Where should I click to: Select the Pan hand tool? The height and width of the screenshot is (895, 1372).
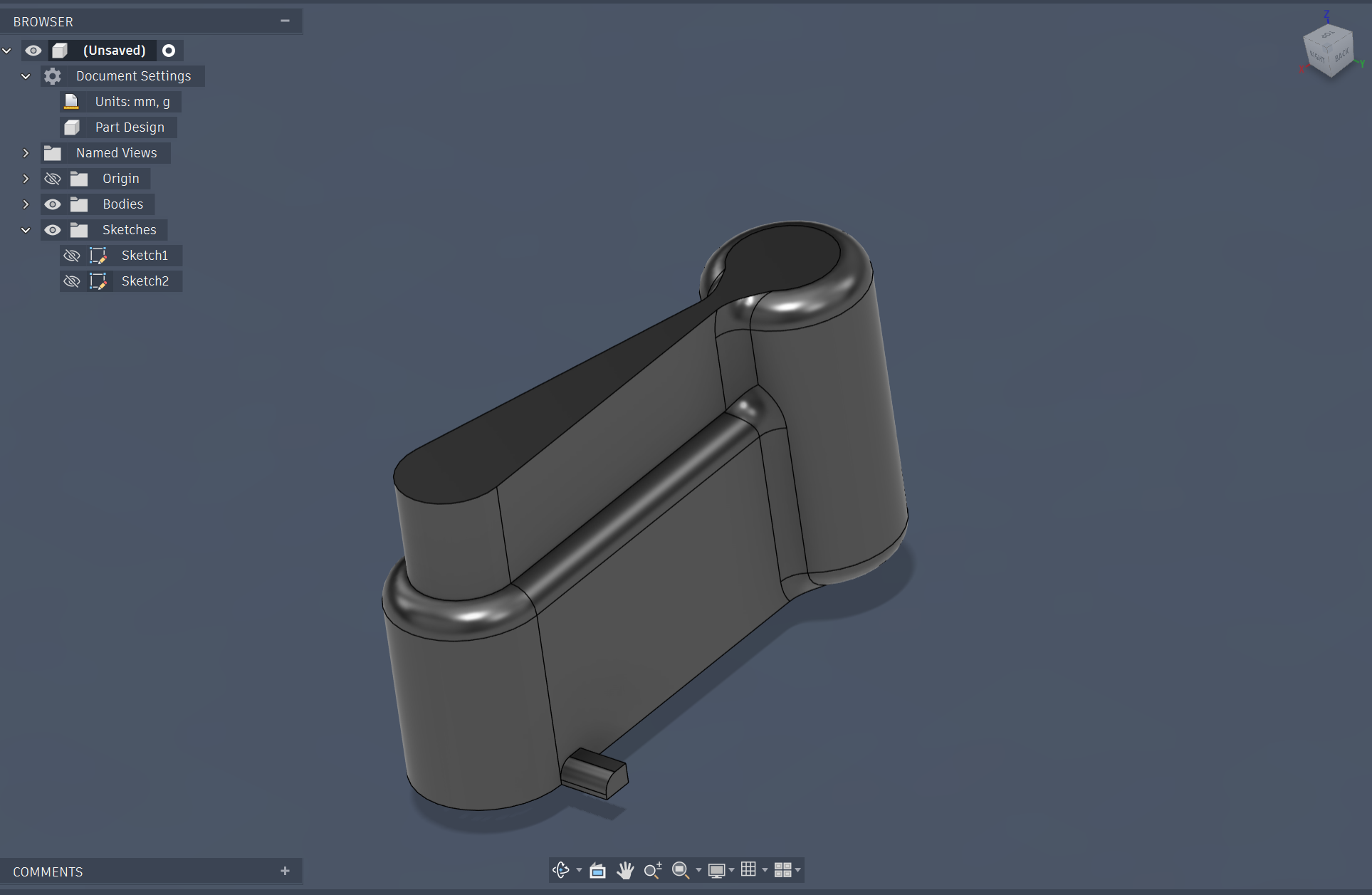click(x=625, y=870)
